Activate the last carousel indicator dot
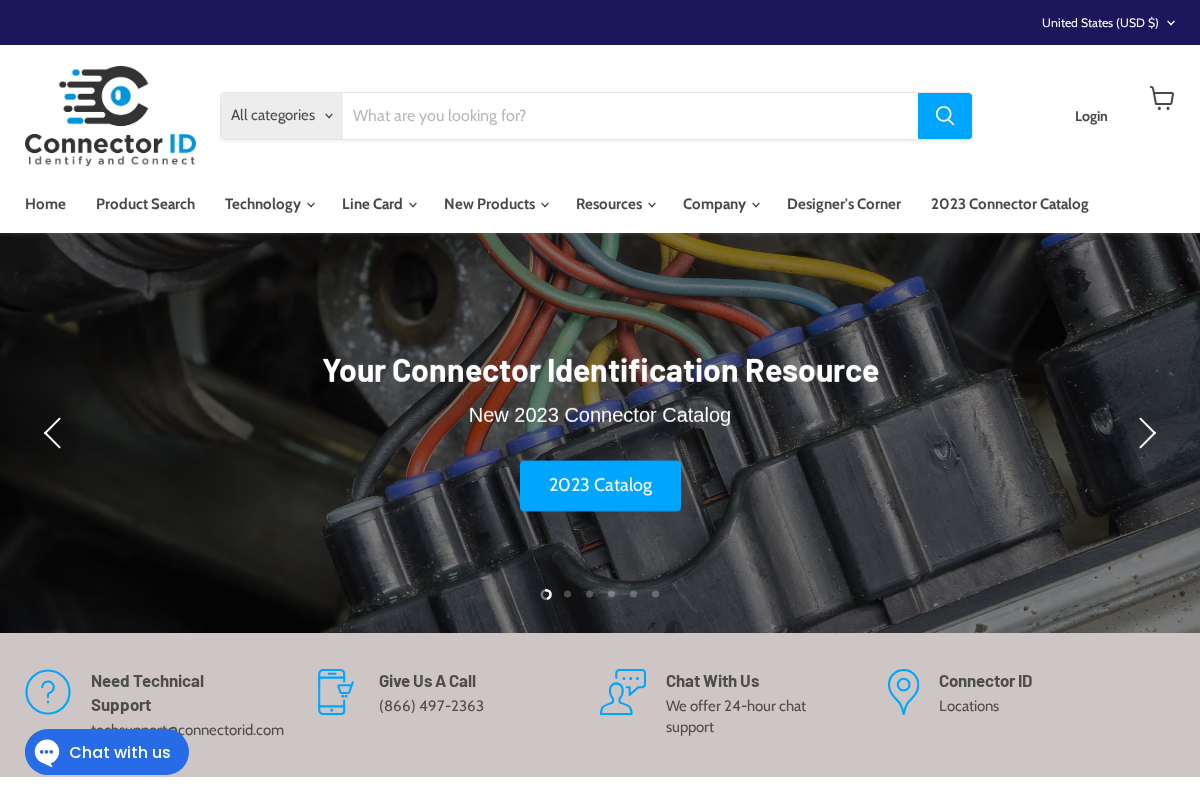The height and width of the screenshot is (800, 1200). tap(655, 593)
